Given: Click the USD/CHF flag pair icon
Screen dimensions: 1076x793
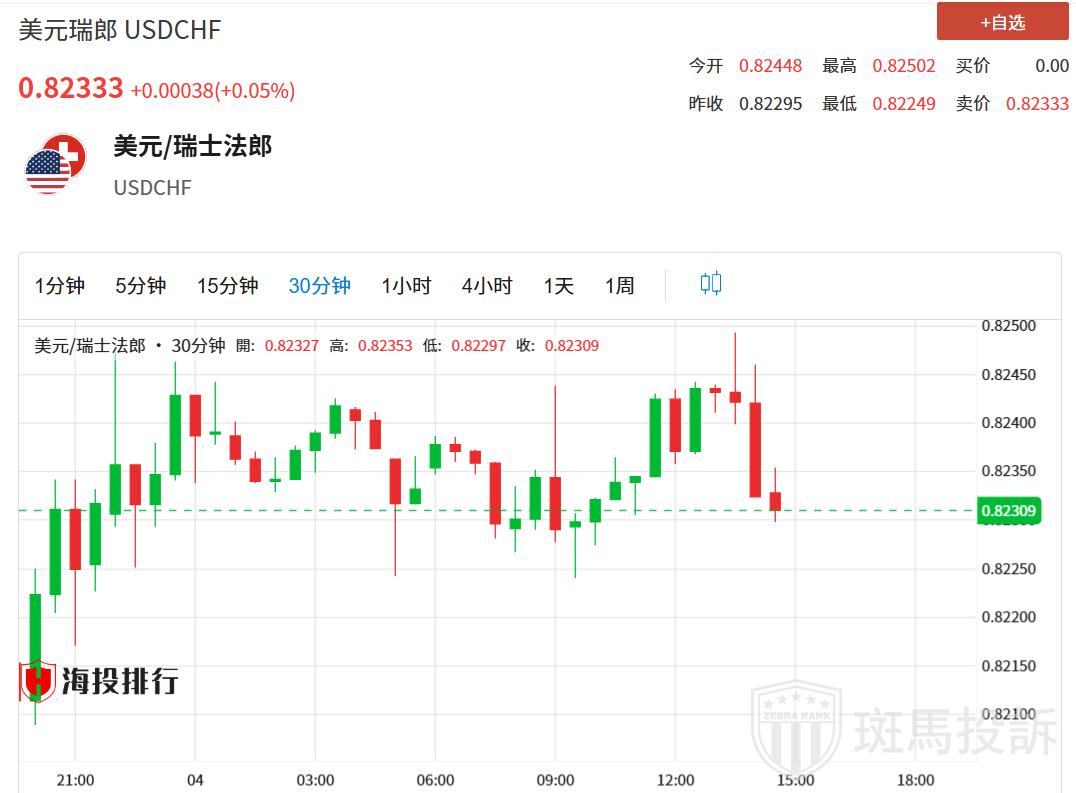Looking at the screenshot, I should point(50,164).
